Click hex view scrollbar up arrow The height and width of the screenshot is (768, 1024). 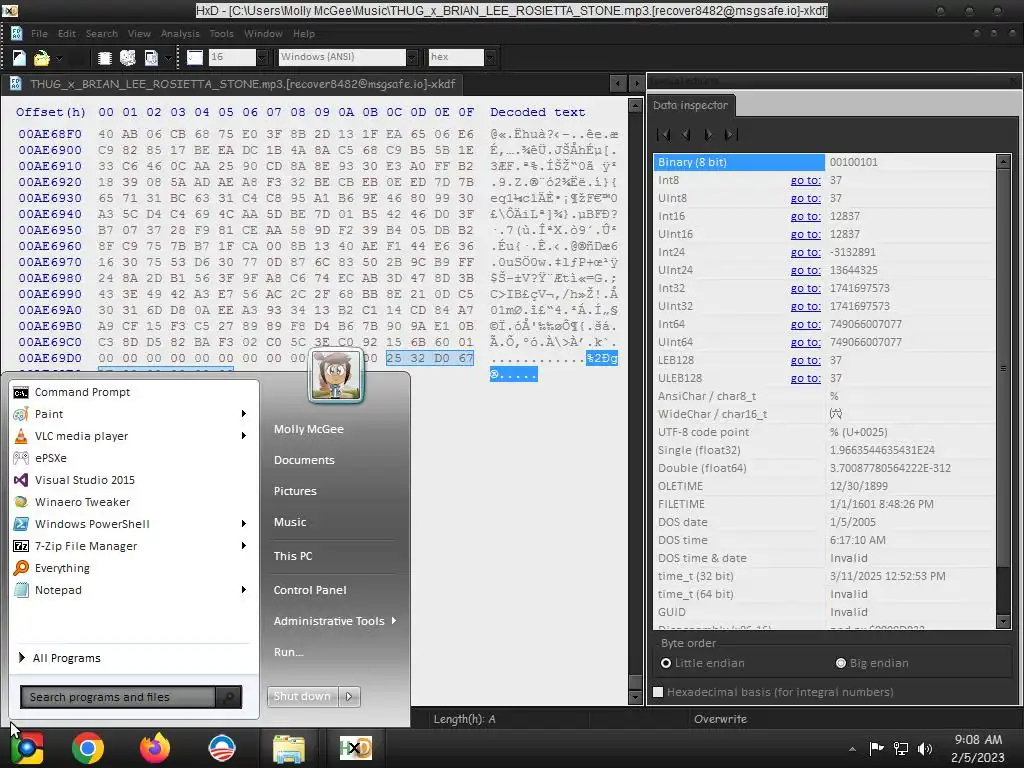pos(635,105)
